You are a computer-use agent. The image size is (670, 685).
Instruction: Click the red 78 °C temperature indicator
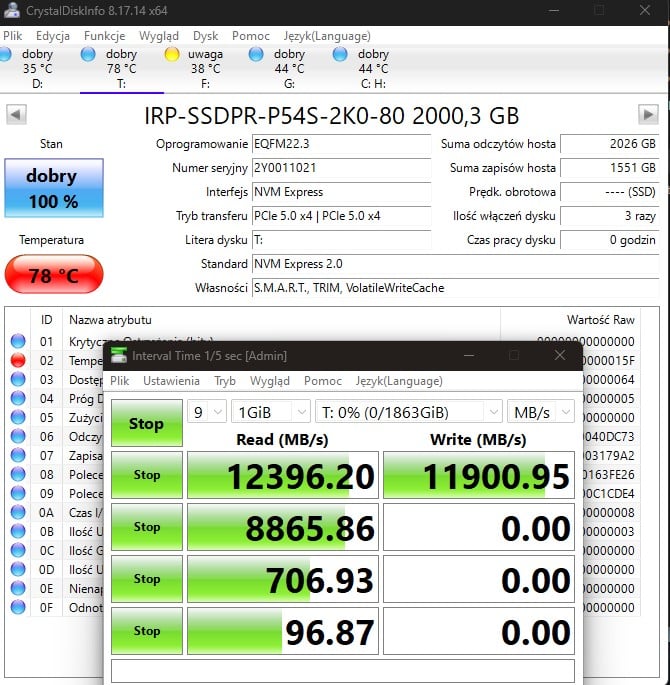point(53,275)
